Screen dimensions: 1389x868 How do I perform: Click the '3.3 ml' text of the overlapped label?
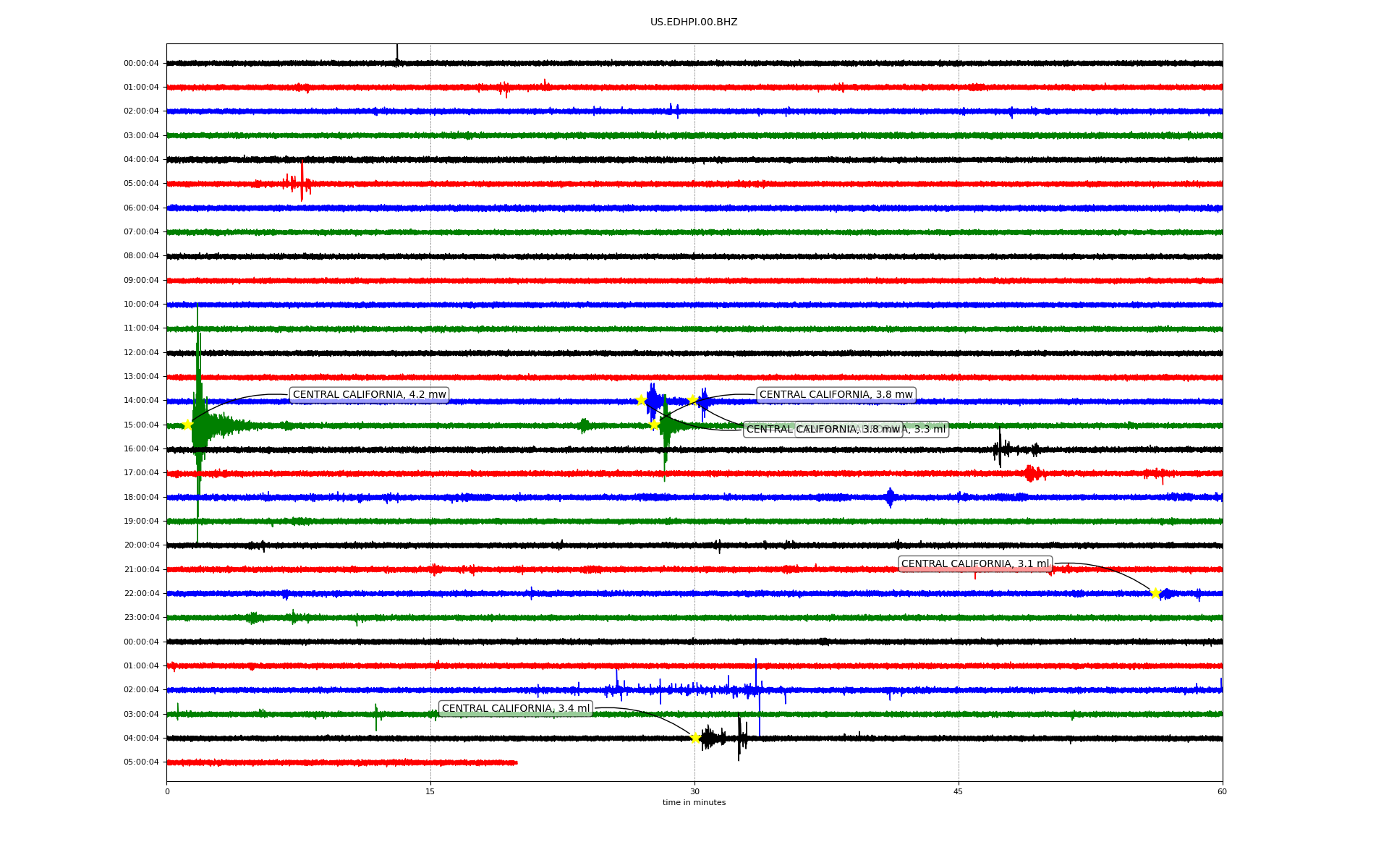[x=929, y=430]
